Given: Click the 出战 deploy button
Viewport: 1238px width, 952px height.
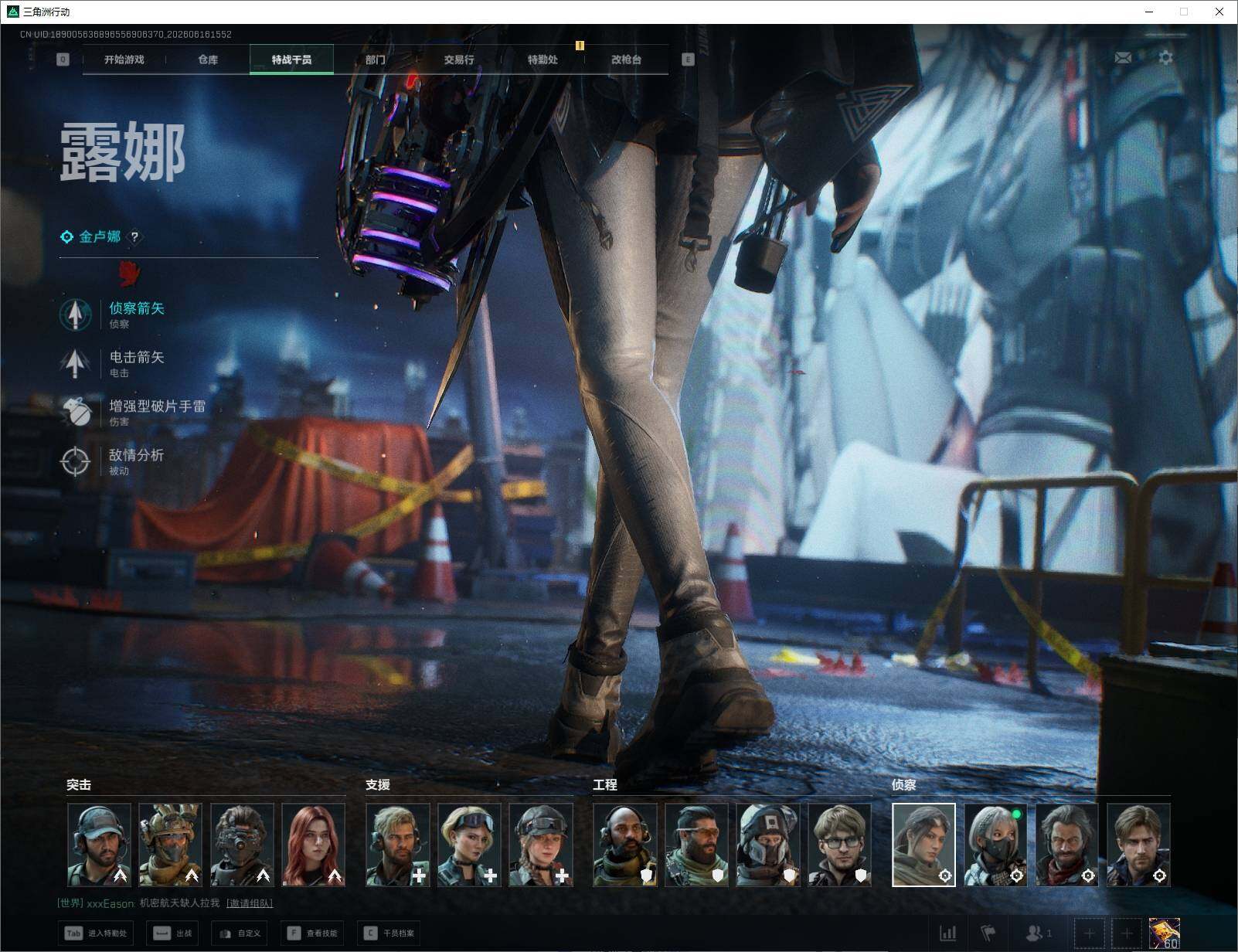Looking at the screenshot, I should 173,933.
